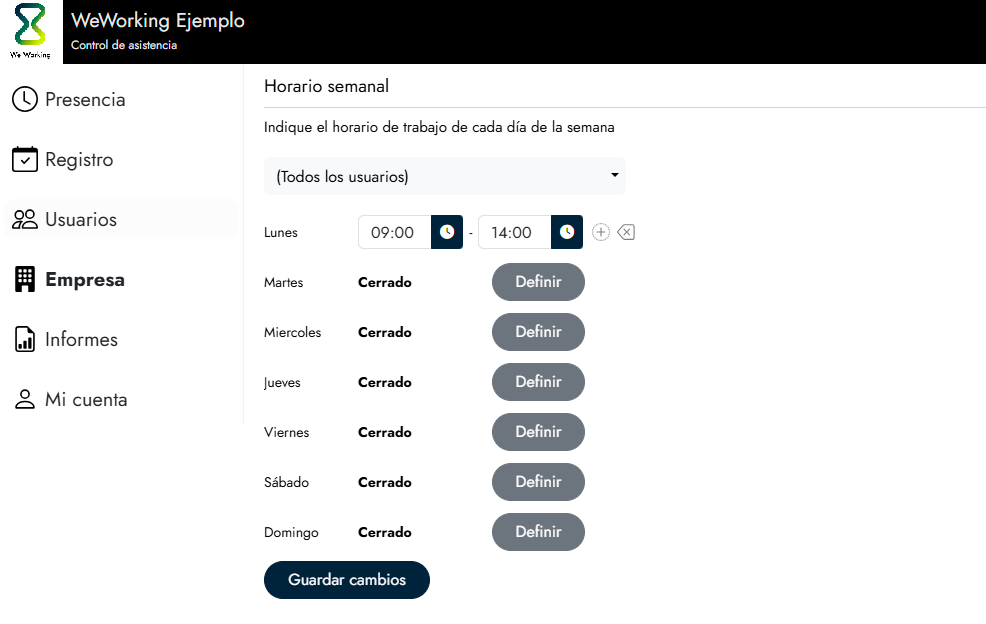Image resolution: width=986 pixels, height=624 pixels.
Task: Open the start time clock picker
Action: (447, 232)
